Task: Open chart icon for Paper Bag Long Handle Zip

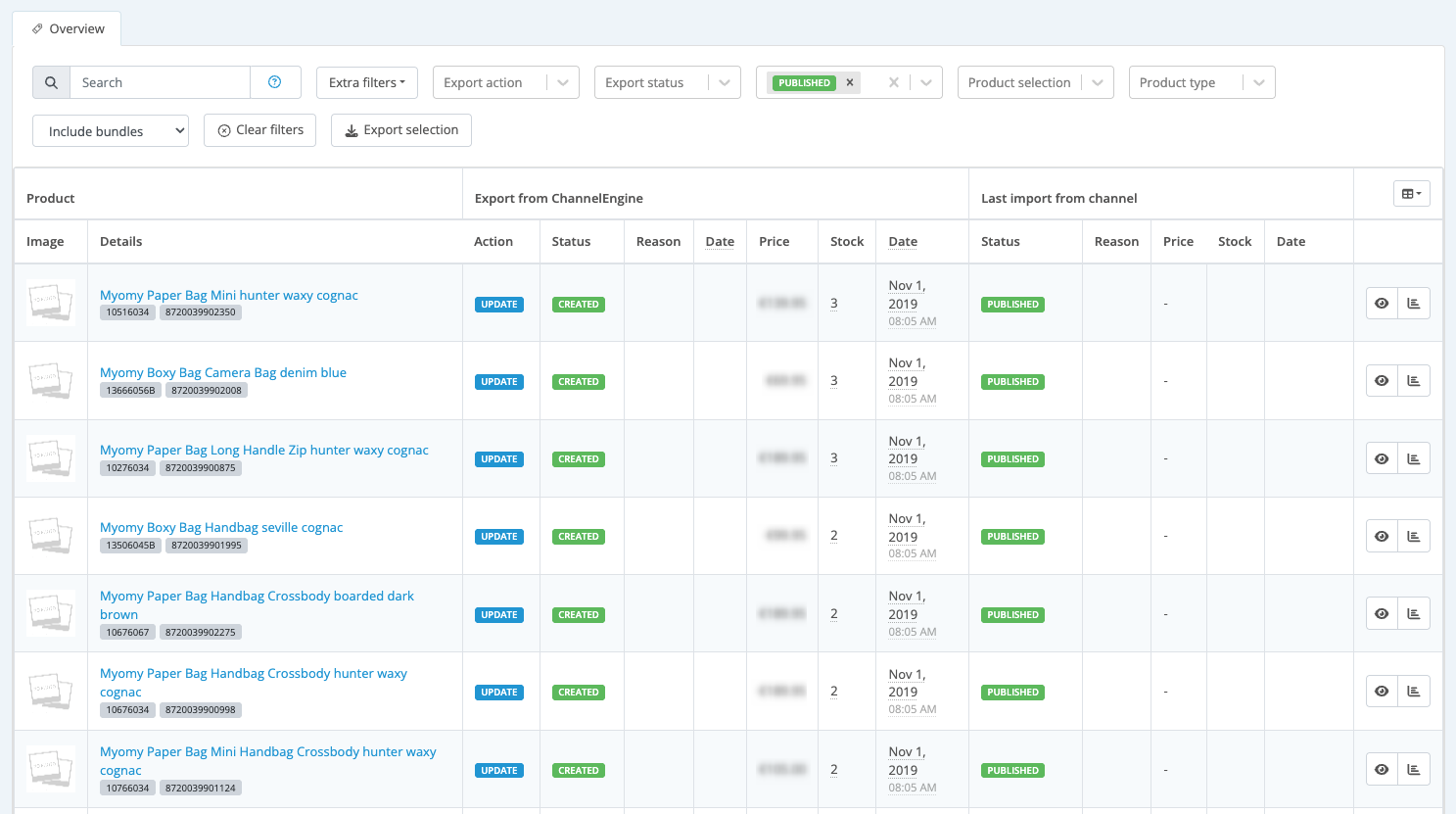Action: pos(1414,458)
